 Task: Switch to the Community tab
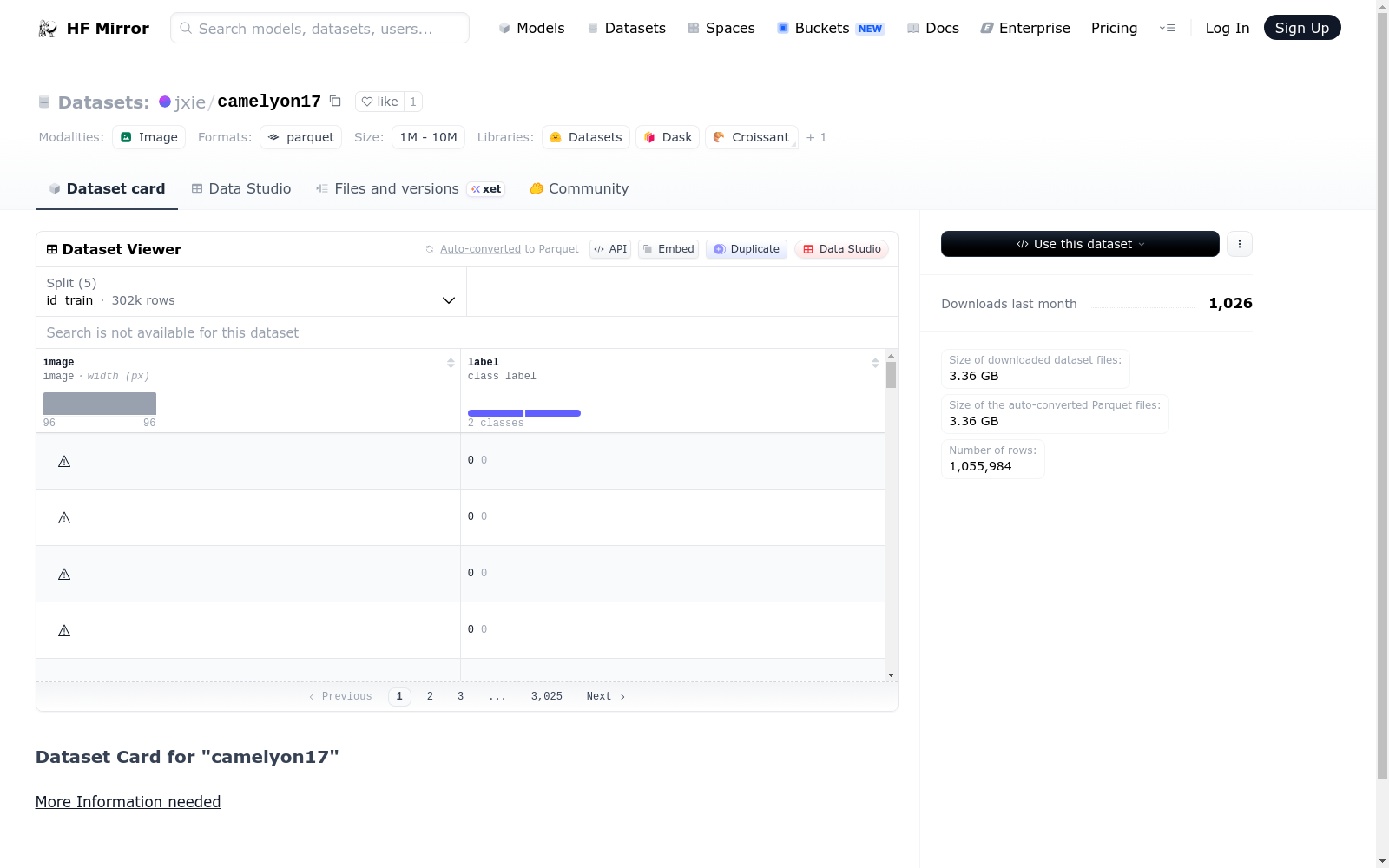[579, 188]
